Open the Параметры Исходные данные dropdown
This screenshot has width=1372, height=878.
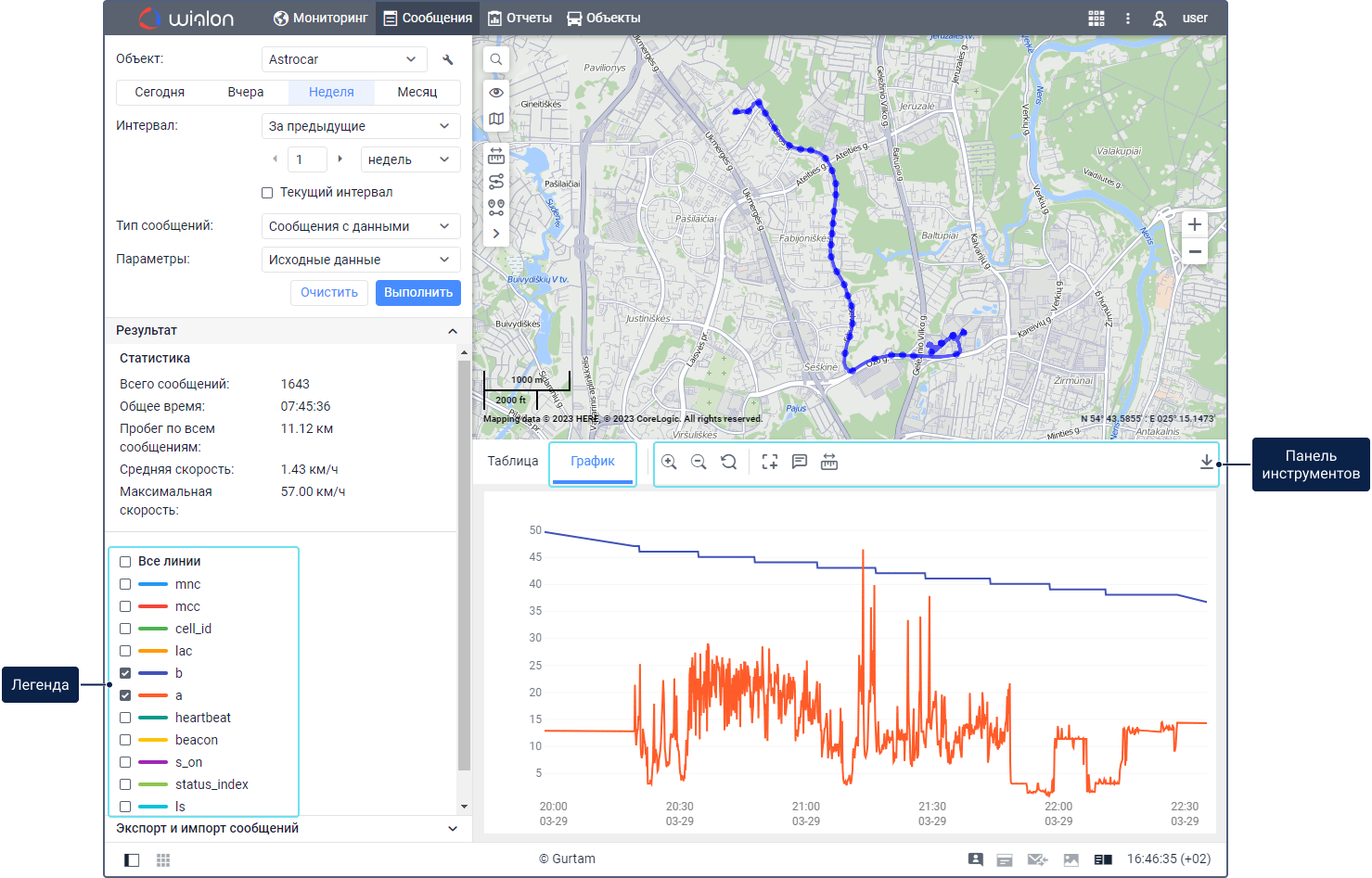[x=361, y=260]
